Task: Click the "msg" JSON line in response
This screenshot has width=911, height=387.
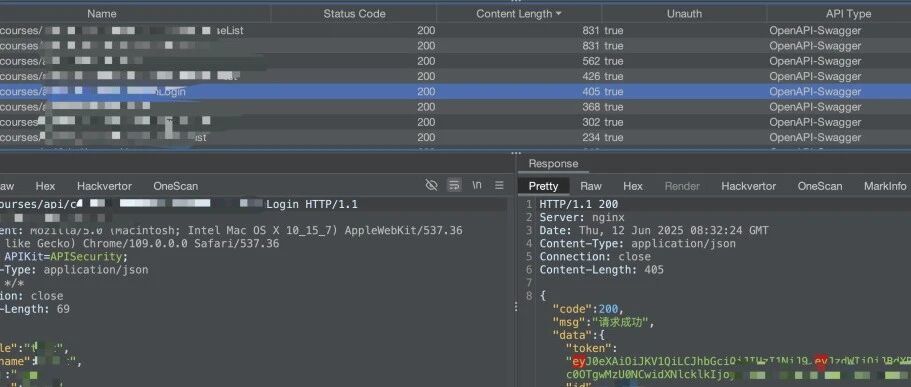Action: click(604, 322)
